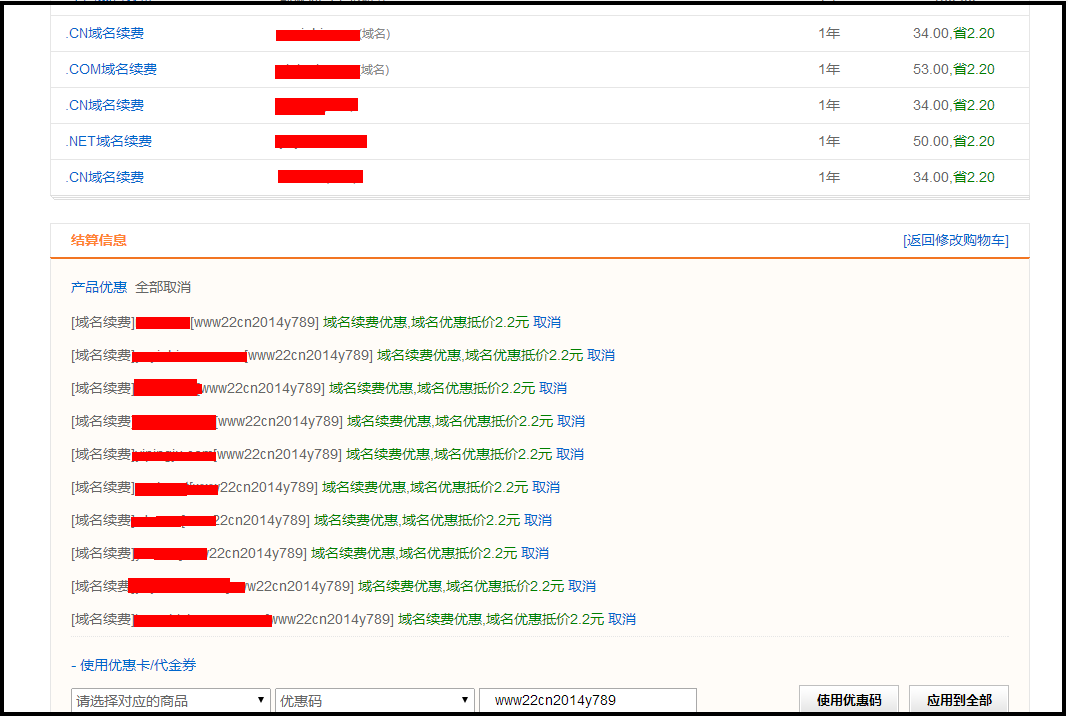The width and height of the screenshot is (1068, 716).
Task: Click 取消 on the last discount row
Action: pos(622,619)
